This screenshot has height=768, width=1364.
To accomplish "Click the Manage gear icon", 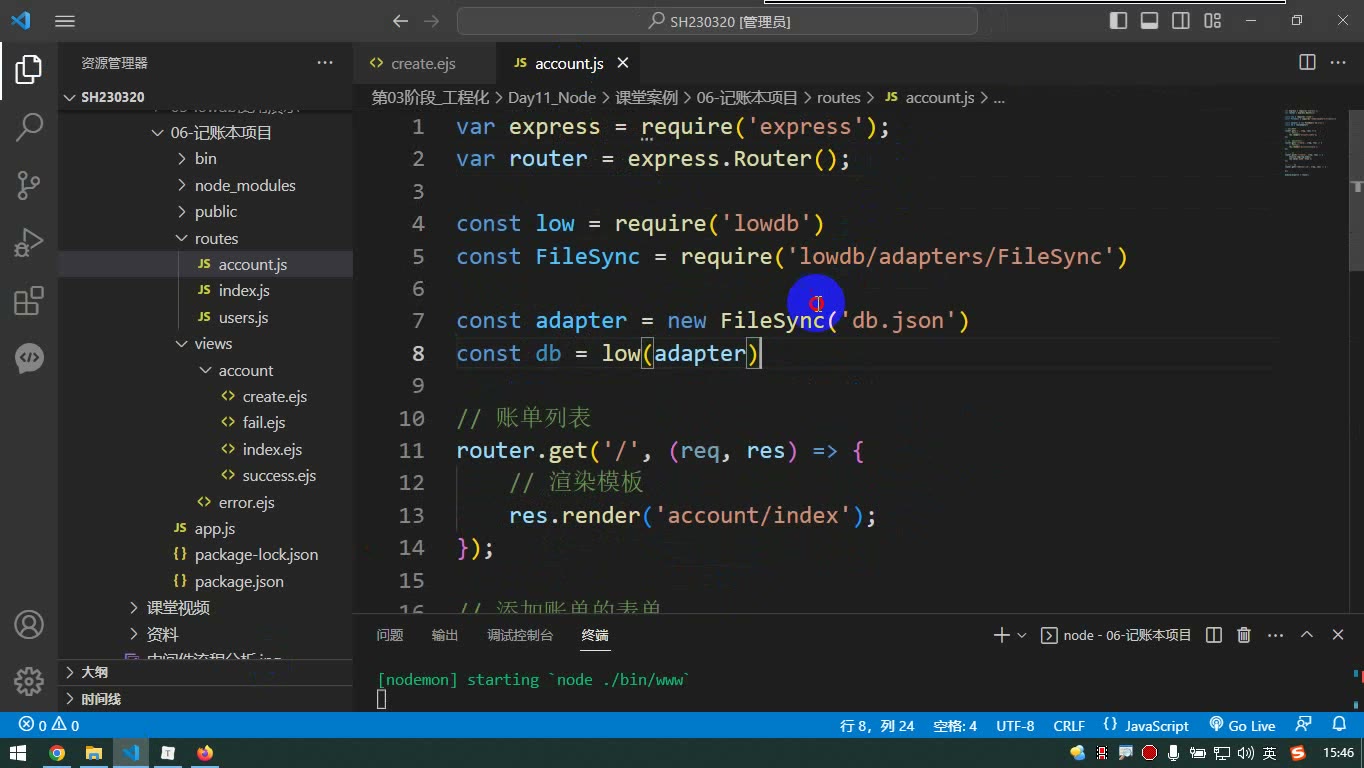I will pos(29,682).
